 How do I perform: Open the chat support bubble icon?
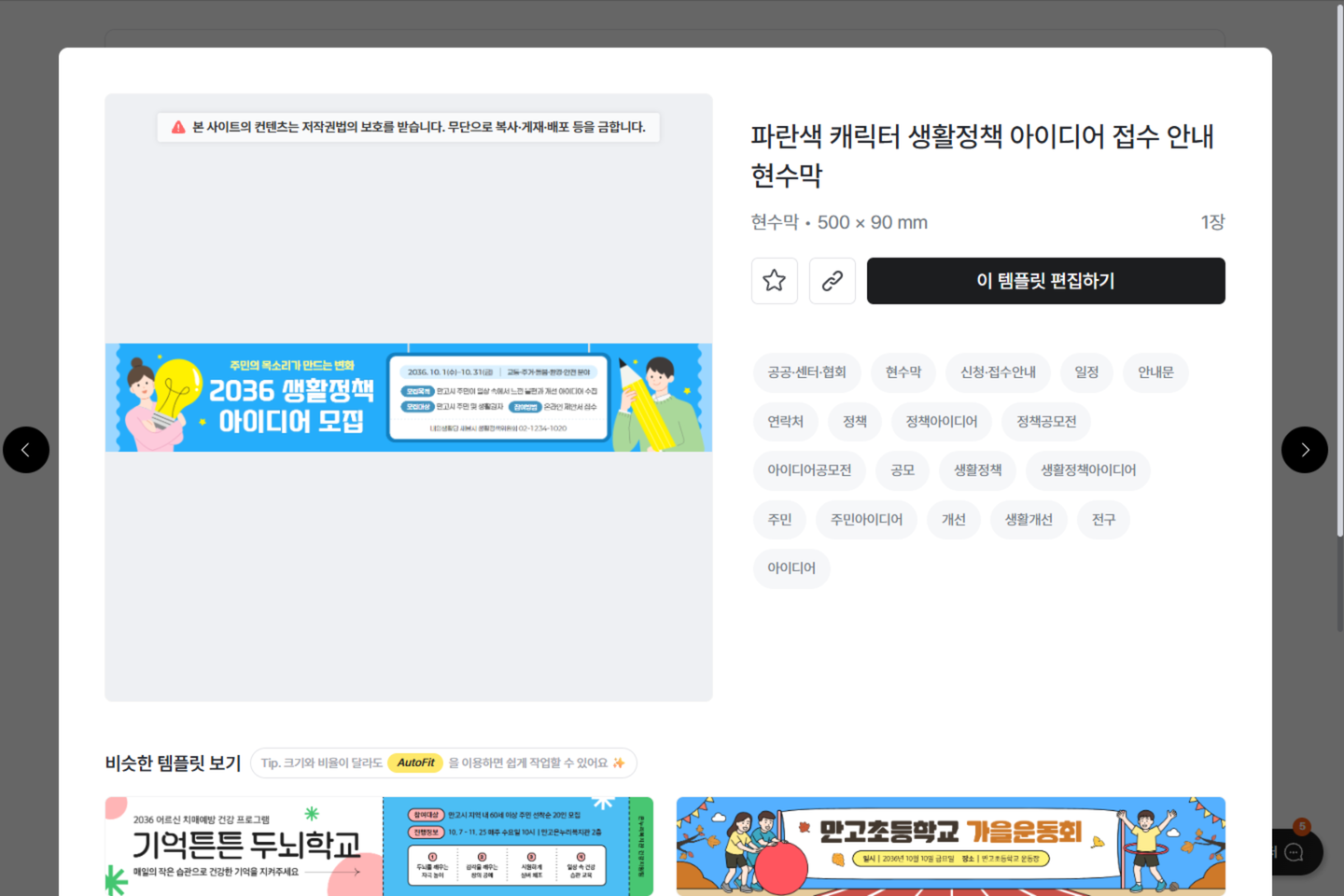[x=1295, y=852]
